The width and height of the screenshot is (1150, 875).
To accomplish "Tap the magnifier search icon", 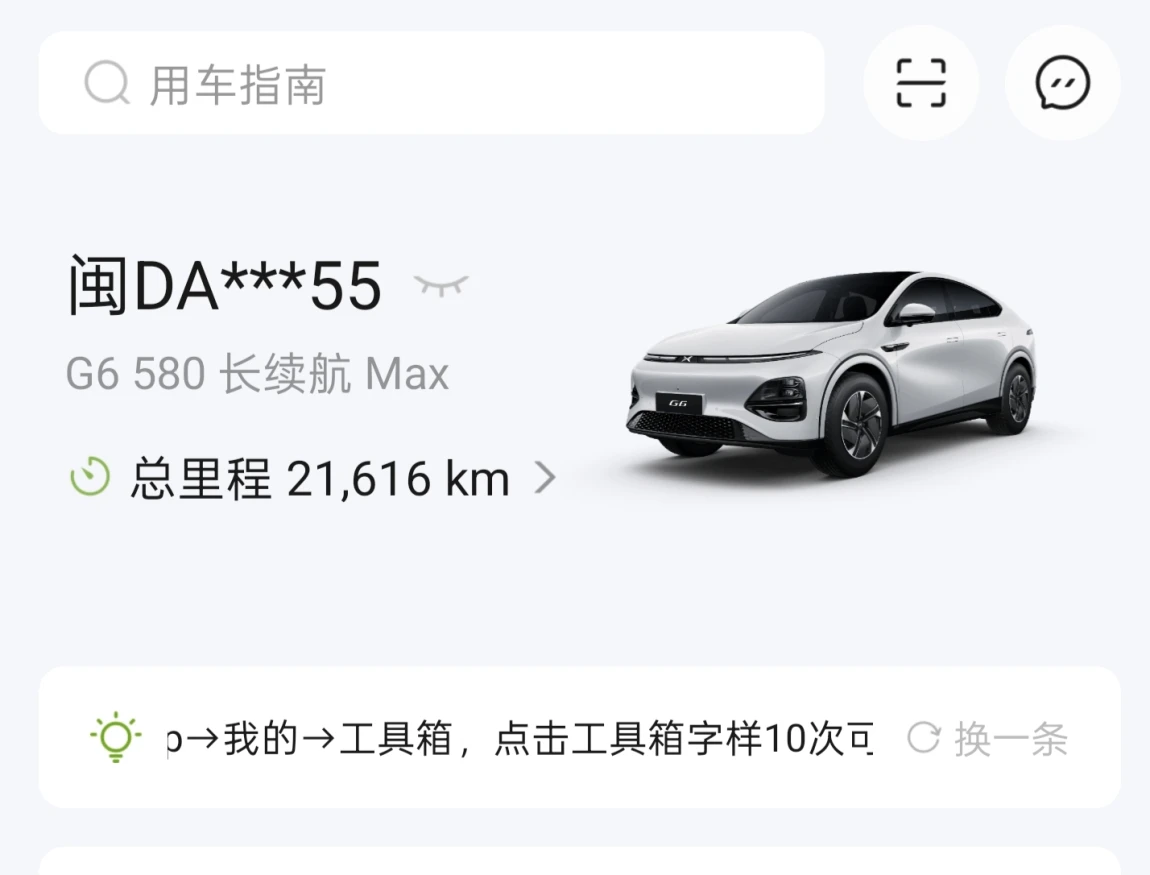I will [x=107, y=83].
